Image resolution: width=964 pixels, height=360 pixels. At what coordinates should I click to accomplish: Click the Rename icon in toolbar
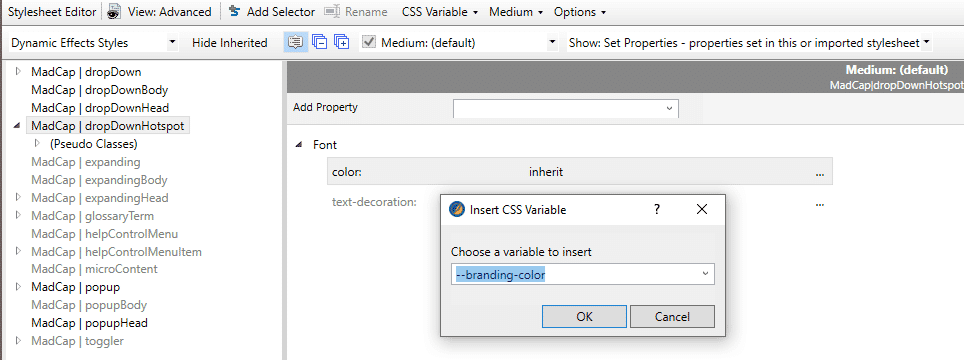pyautogui.click(x=332, y=11)
